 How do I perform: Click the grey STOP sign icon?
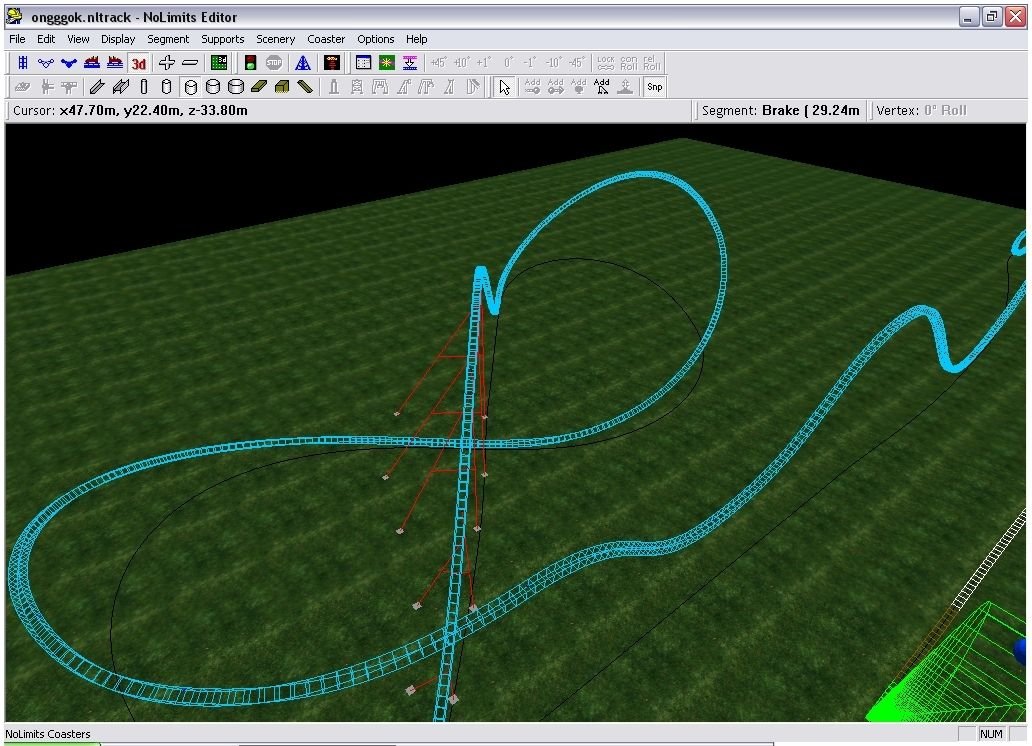(x=274, y=63)
